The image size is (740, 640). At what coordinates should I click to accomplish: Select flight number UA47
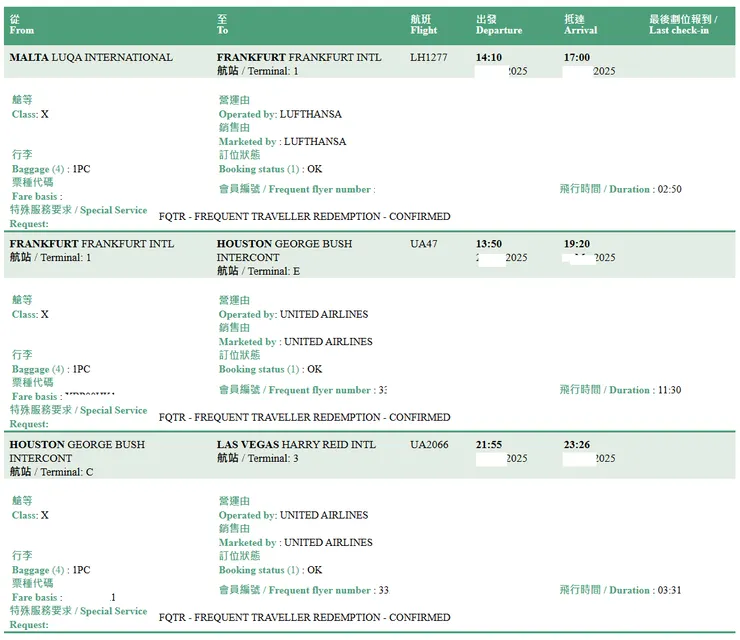[423, 244]
